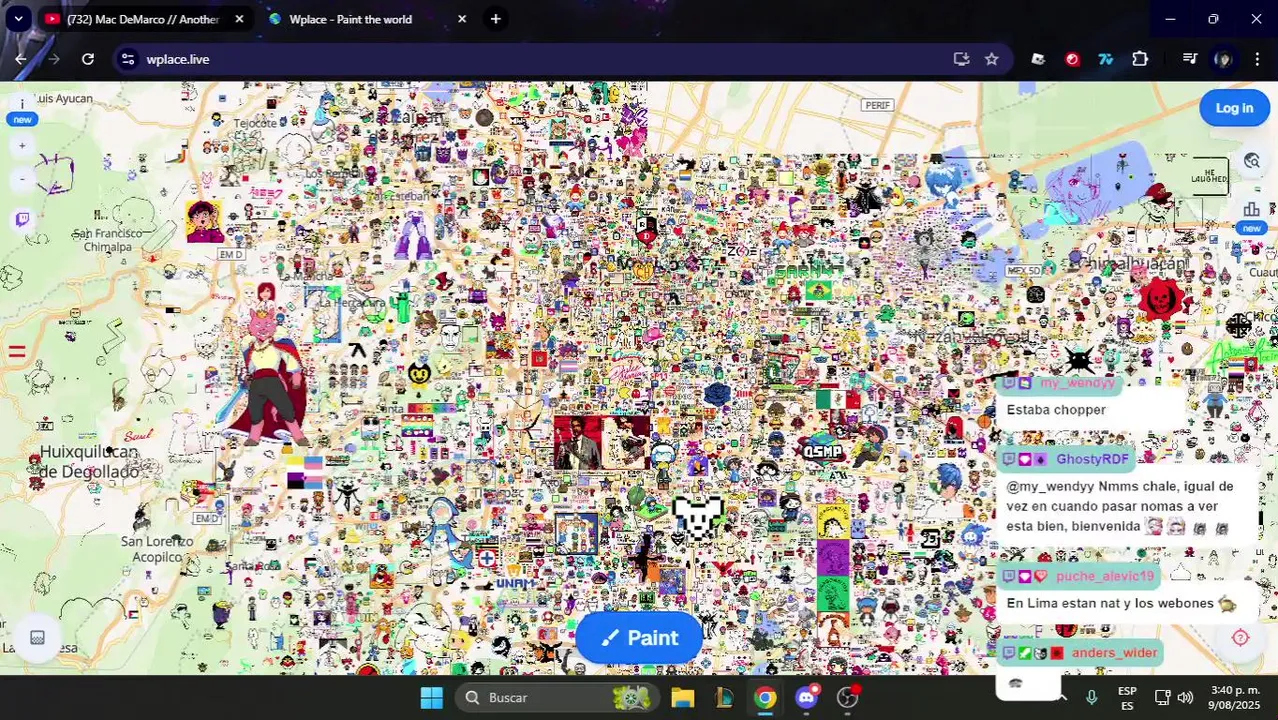1278x720 pixels.
Task: Open site information icon in address bar
Action: pos(128,59)
